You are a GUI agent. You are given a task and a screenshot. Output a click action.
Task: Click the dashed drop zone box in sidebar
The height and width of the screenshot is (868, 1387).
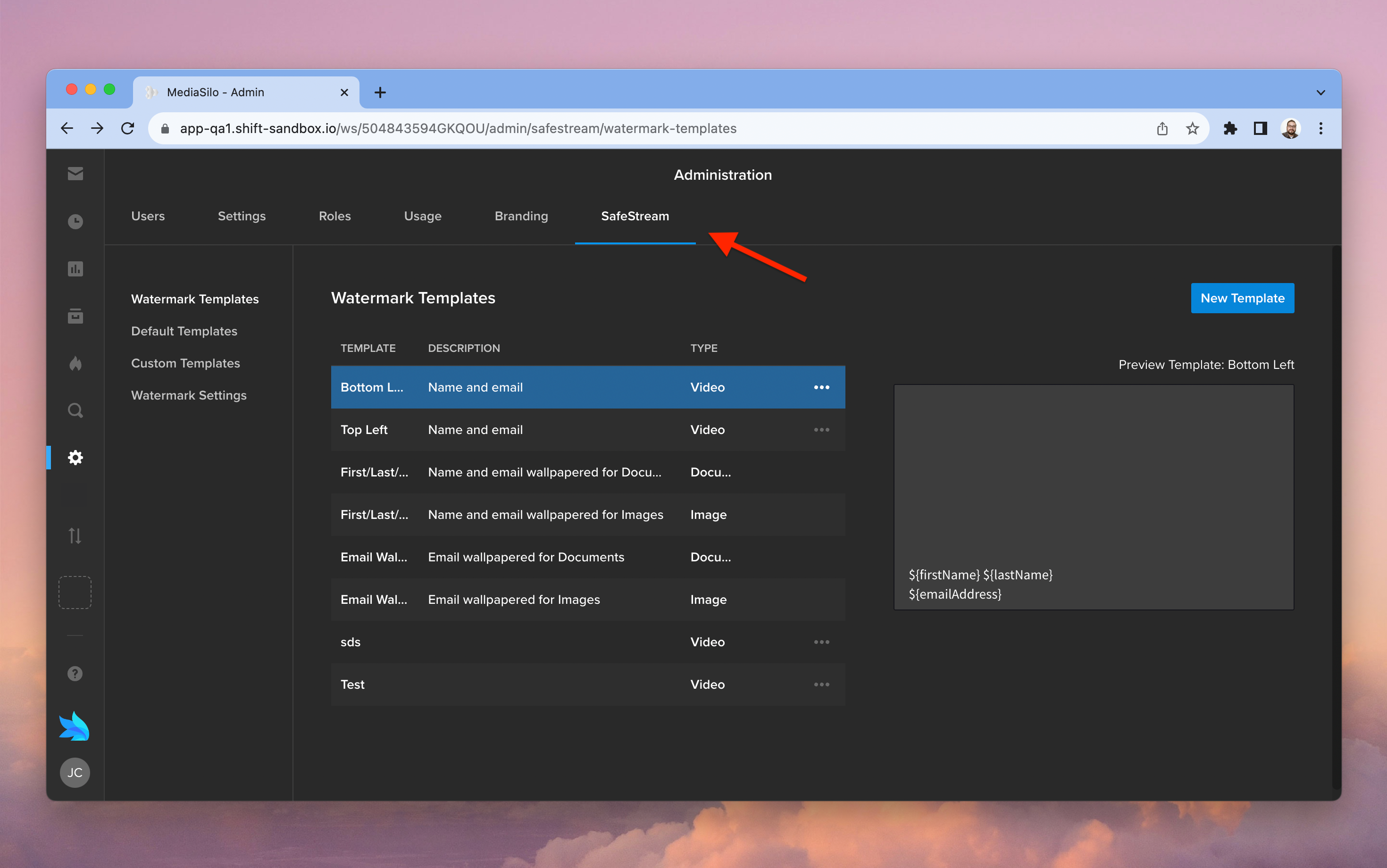click(75, 593)
